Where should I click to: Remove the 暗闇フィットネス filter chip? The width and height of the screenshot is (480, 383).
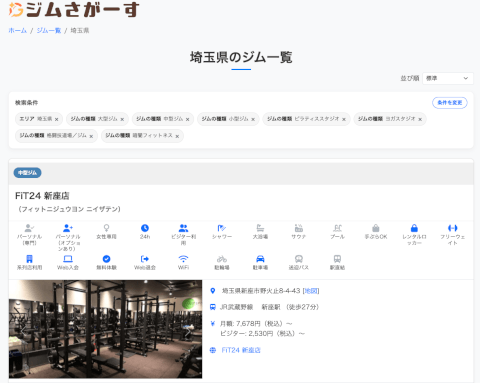click(177, 136)
